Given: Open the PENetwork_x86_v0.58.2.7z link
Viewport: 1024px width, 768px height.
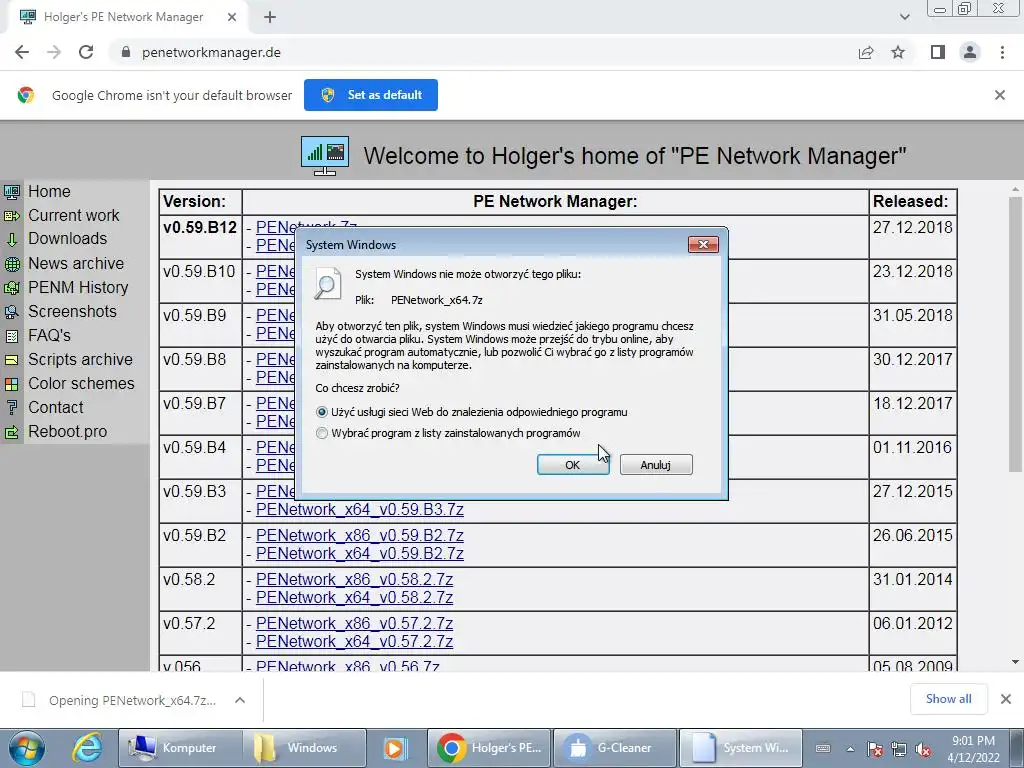Looking at the screenshot, I should (355, 579).
